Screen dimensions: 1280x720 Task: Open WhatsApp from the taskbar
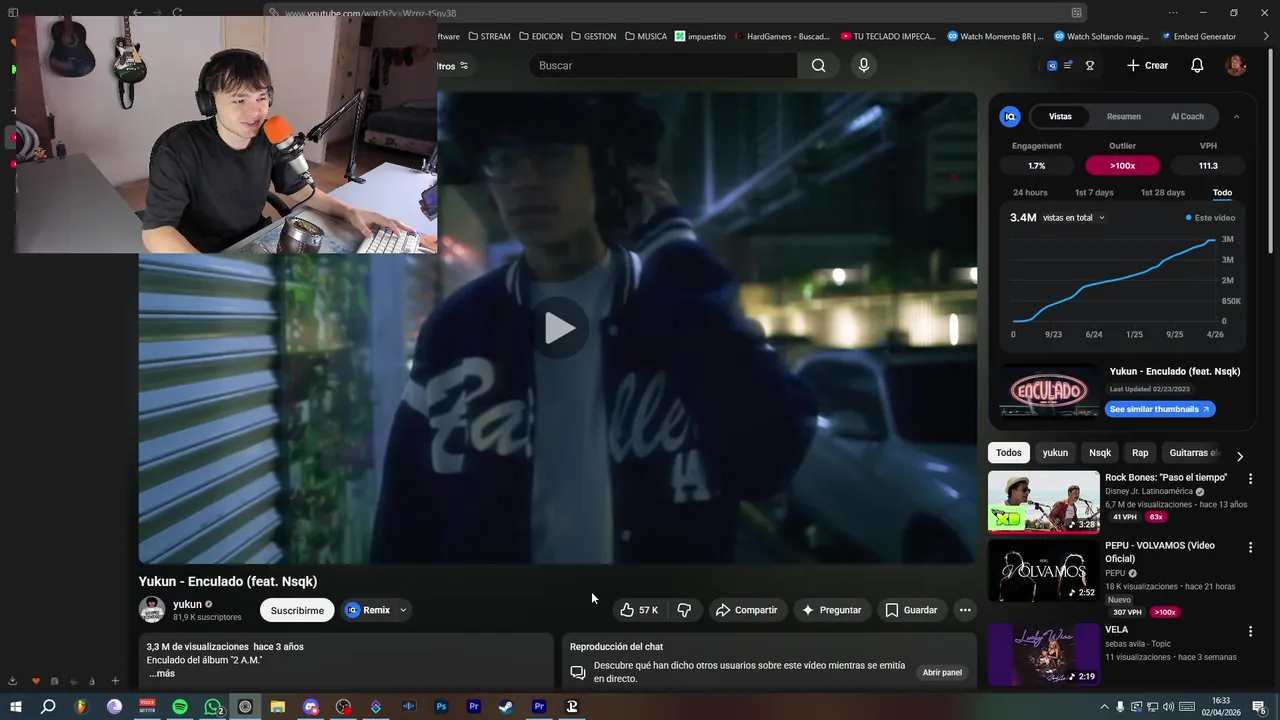pos(213,707)
